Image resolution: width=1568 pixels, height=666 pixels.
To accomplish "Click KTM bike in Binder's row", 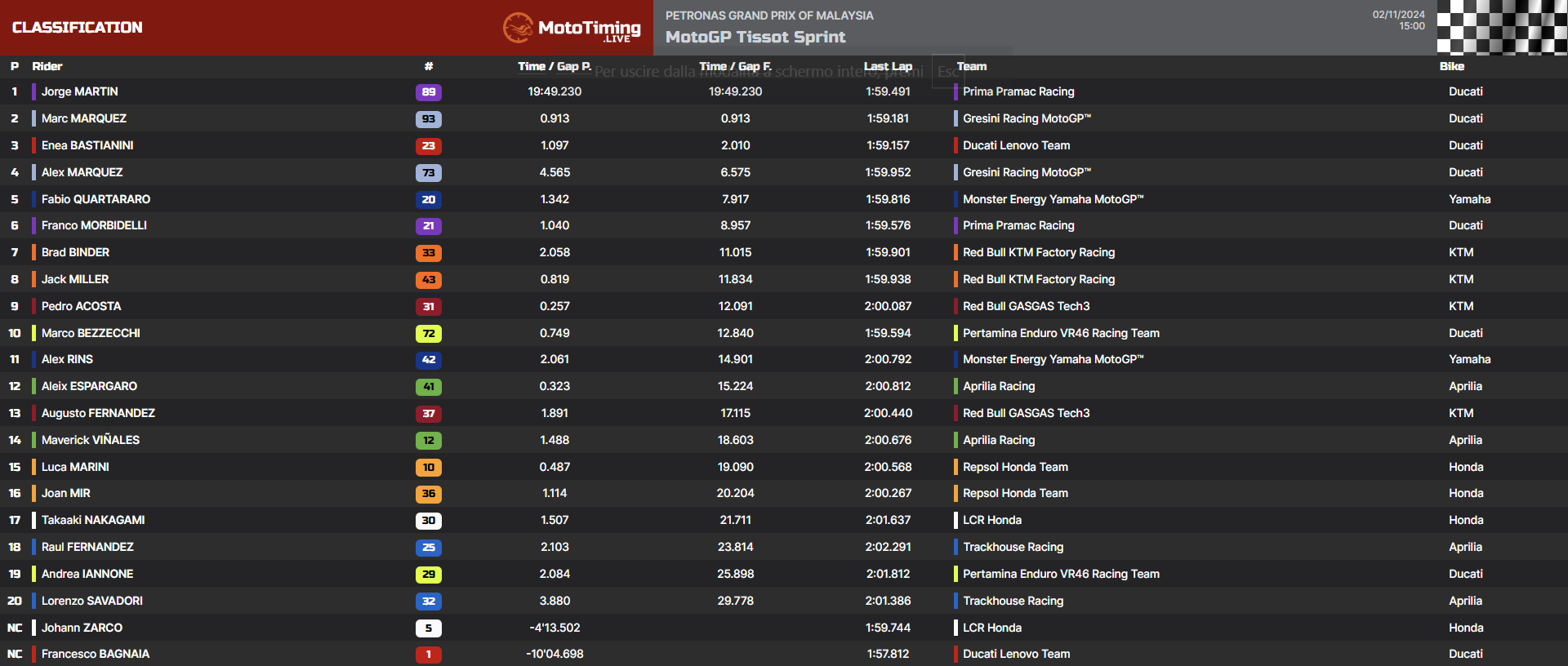I will point(1461,252).
